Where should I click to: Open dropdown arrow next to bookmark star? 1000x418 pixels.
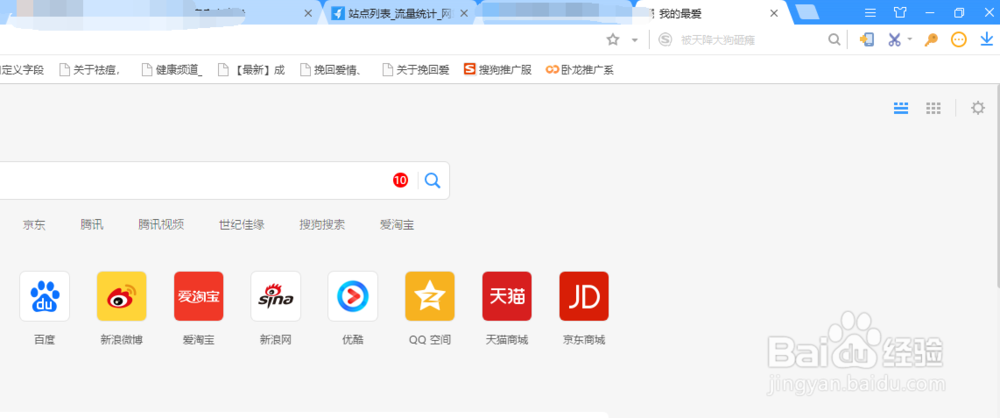[635, 40]
